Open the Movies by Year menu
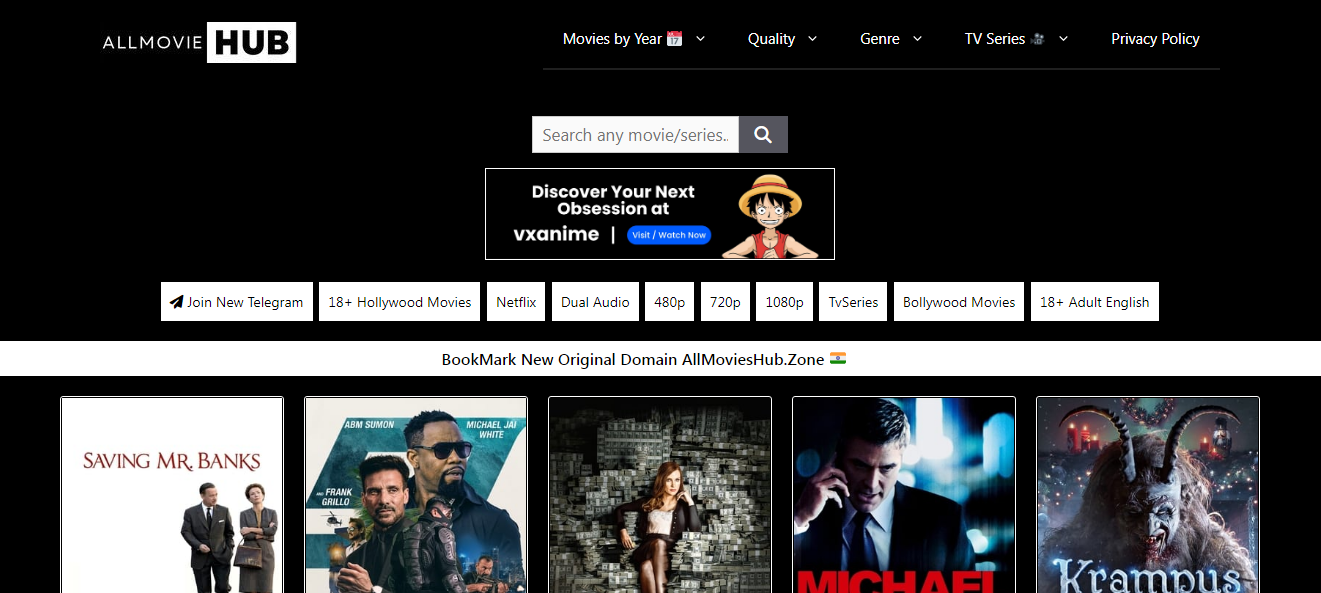This screenshot has width=1321, height=593. [634, 39]
